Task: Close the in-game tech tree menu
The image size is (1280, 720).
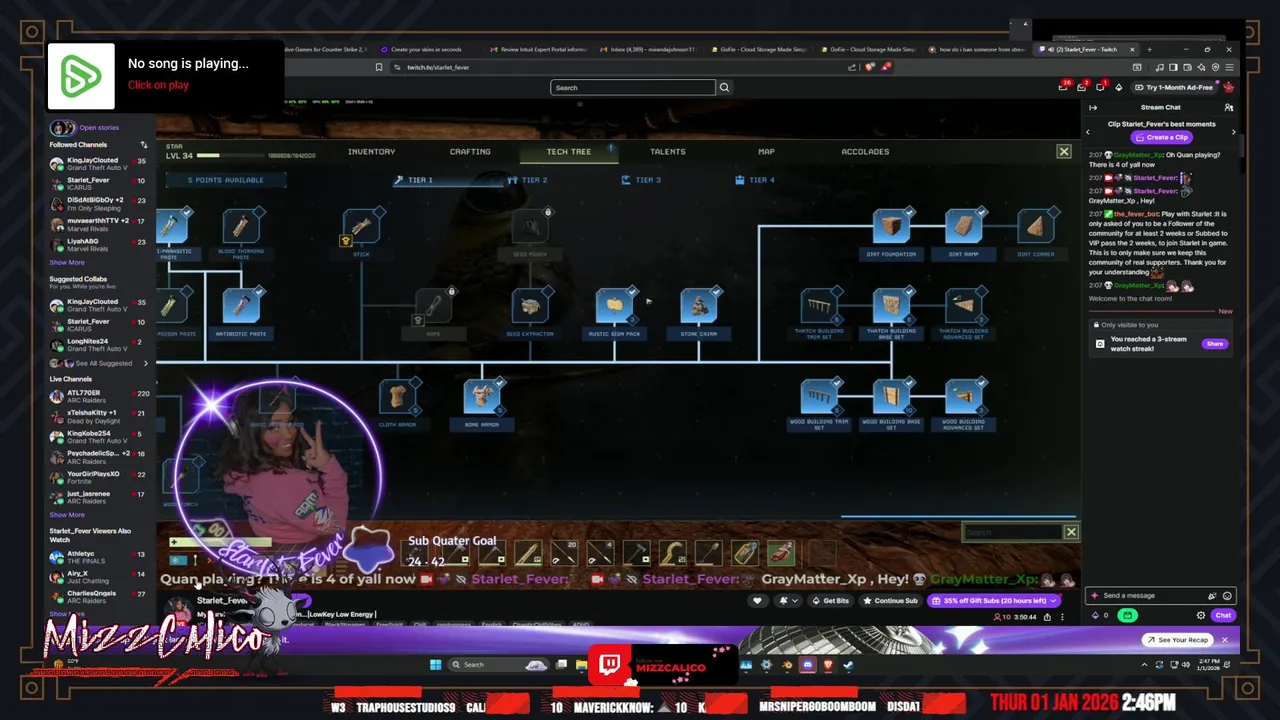Action: coord(1064,152)
